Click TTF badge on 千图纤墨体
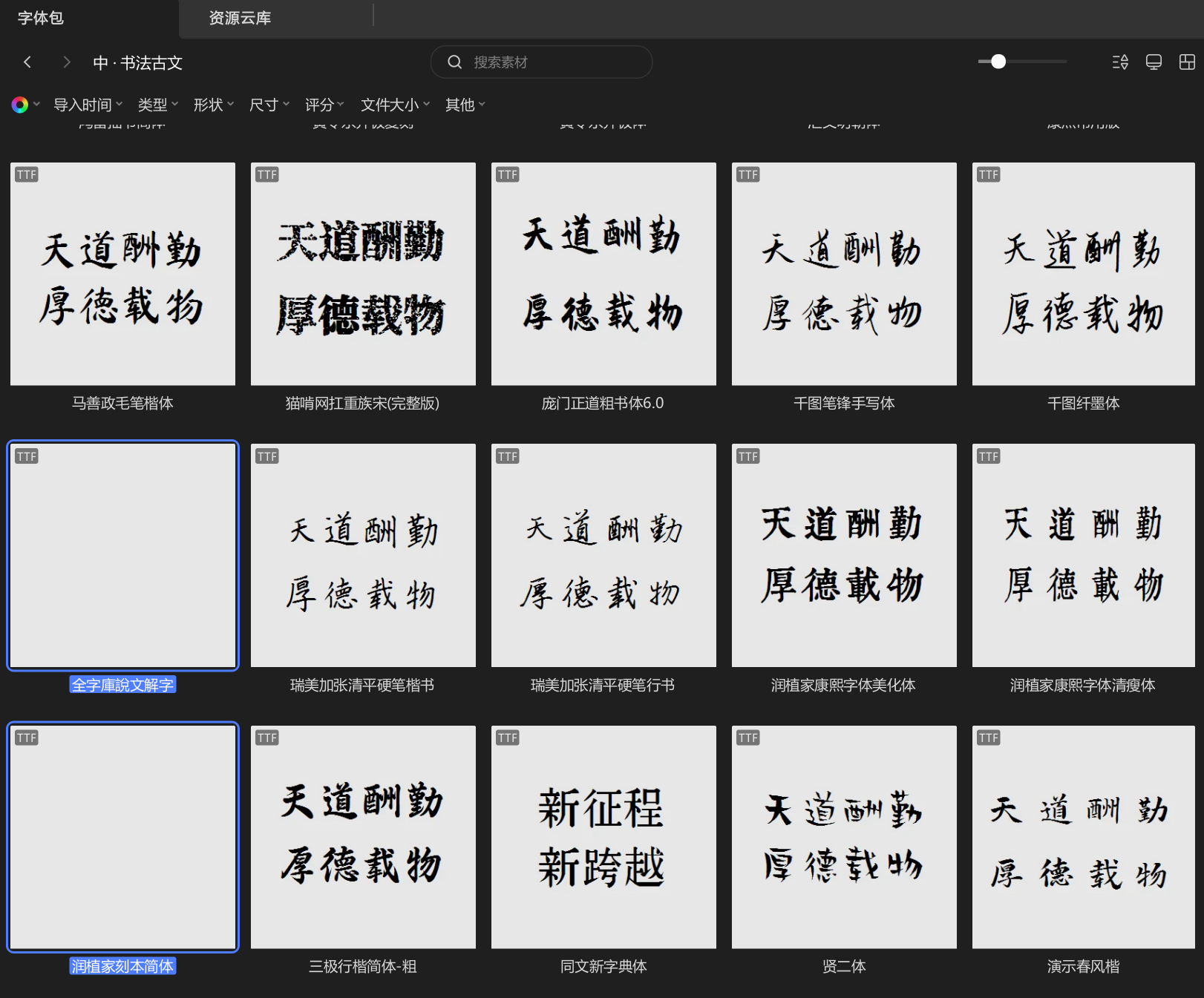Viewport: 1204px width, 998px height. (x=989, y=174)
